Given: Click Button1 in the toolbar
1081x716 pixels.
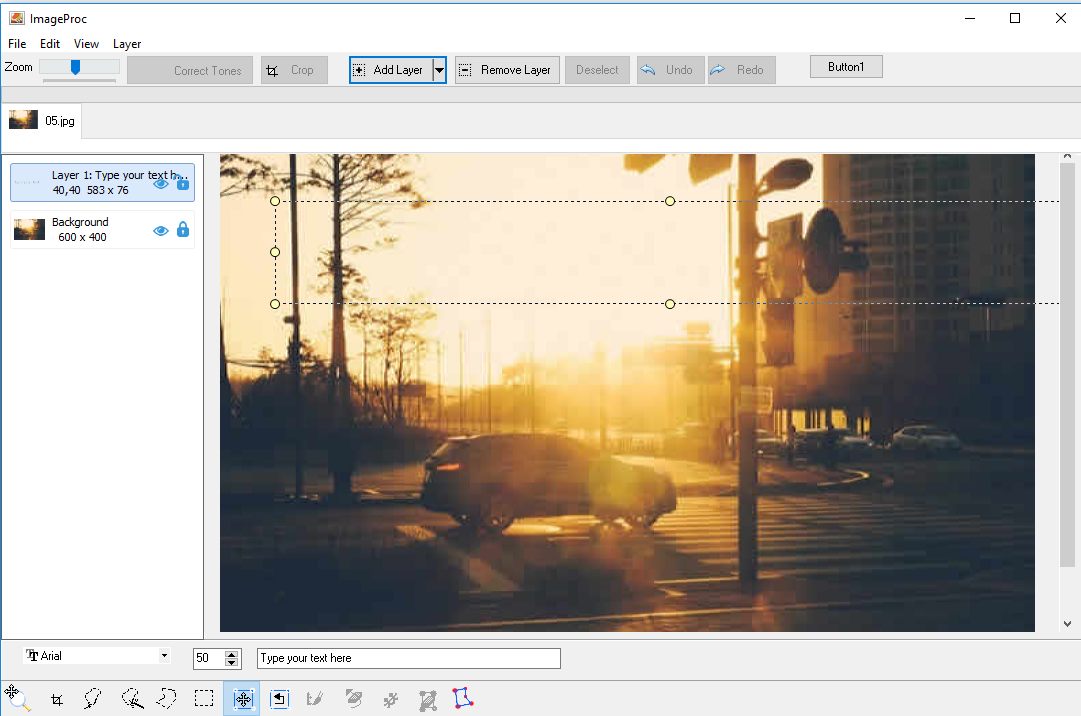Looking at the screenshot, I should pos(846,67).
